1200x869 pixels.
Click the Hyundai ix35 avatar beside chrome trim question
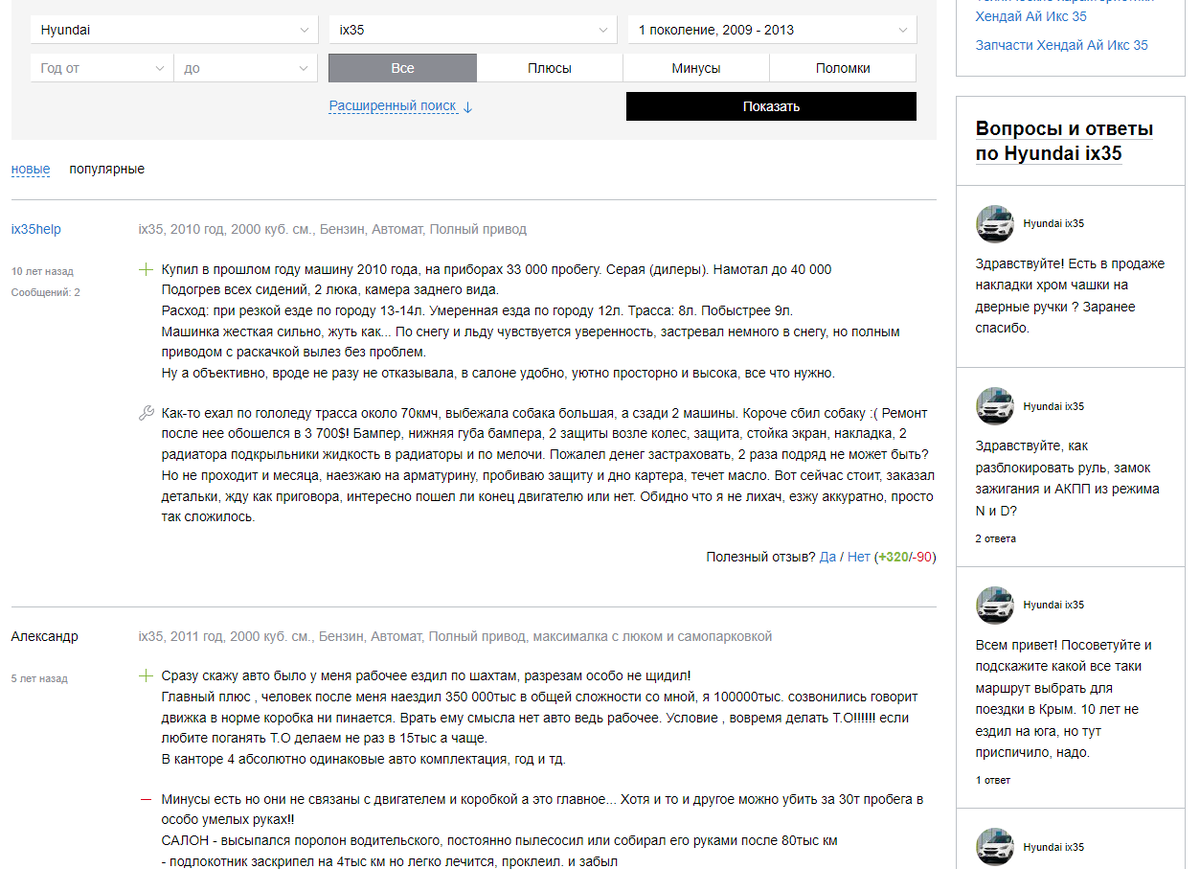click(x=994, y=224)
